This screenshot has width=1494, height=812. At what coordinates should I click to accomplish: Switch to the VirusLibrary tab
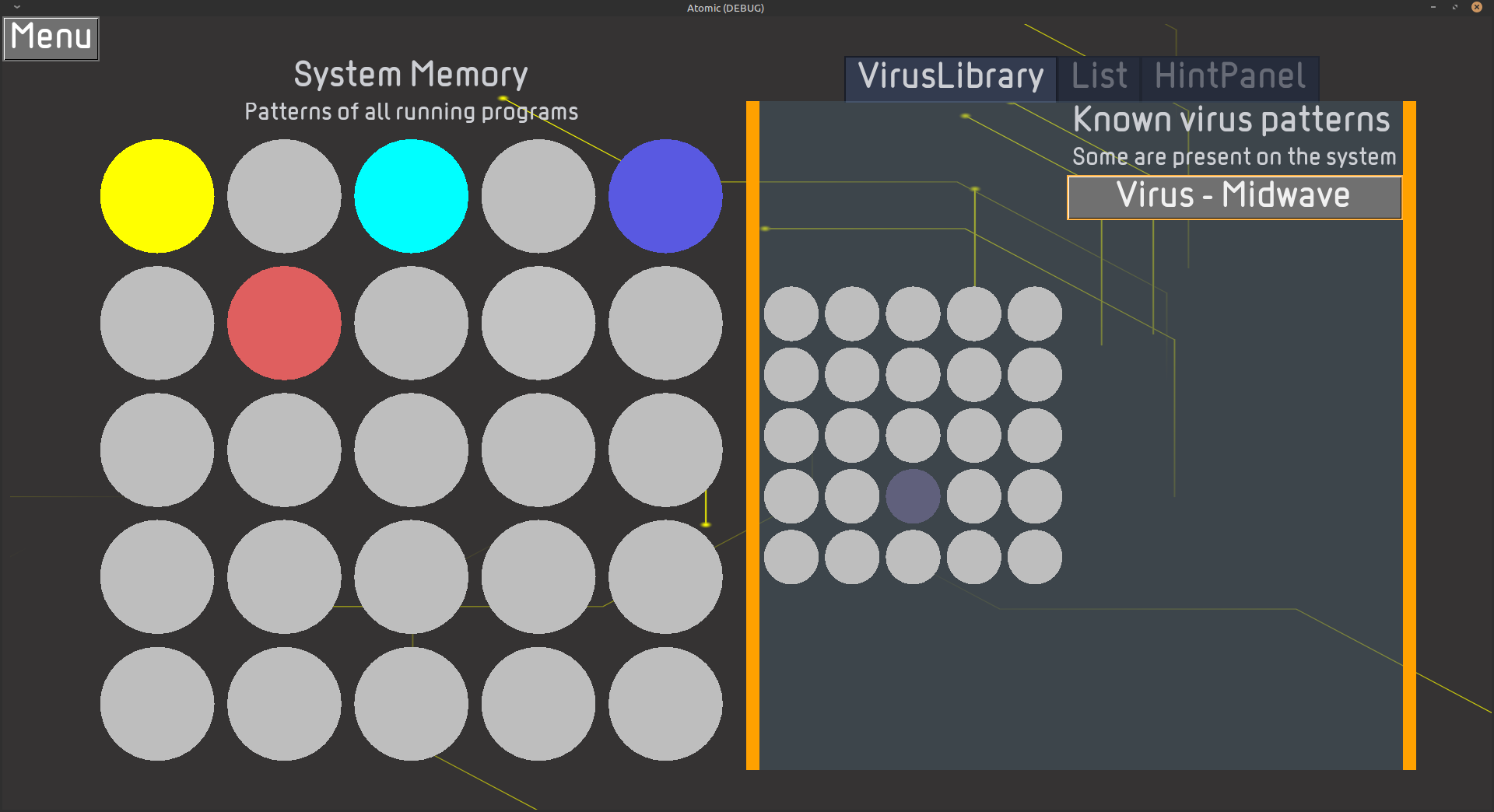click(x=950, y=77)
